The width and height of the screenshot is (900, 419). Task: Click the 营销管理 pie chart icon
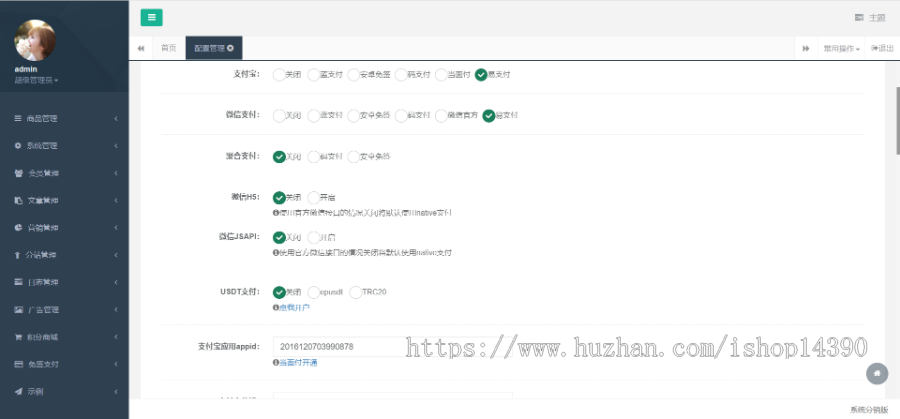point(18,227)
